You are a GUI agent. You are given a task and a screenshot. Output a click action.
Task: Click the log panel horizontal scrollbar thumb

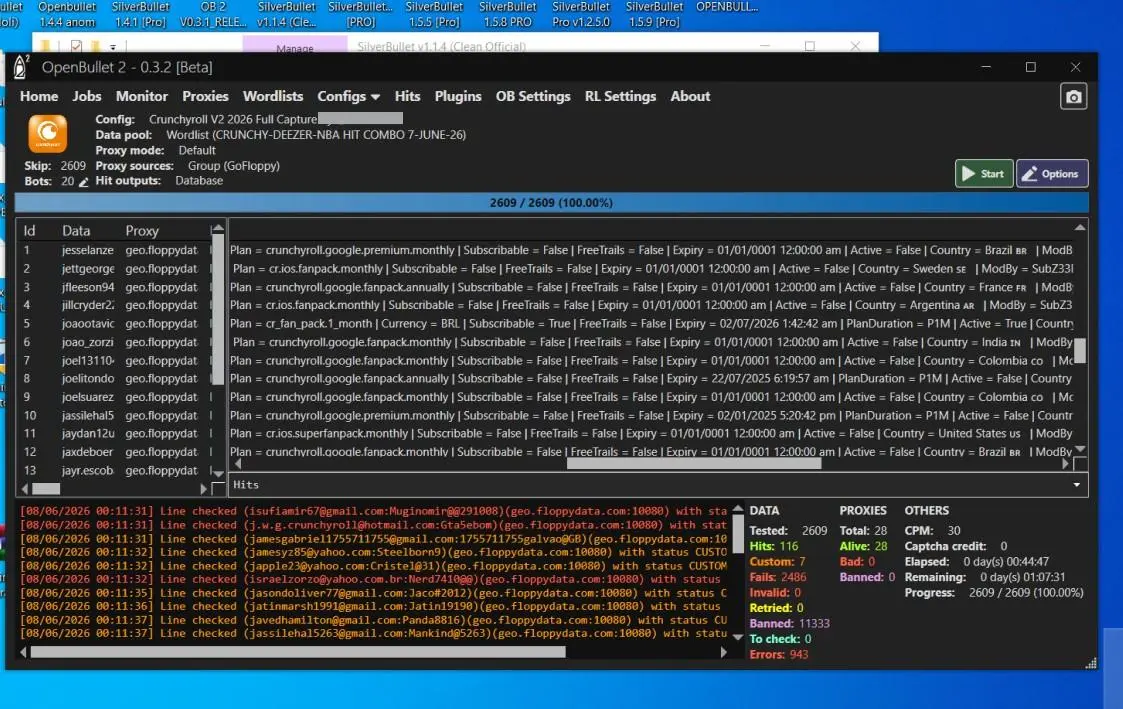tap(298, 652)
